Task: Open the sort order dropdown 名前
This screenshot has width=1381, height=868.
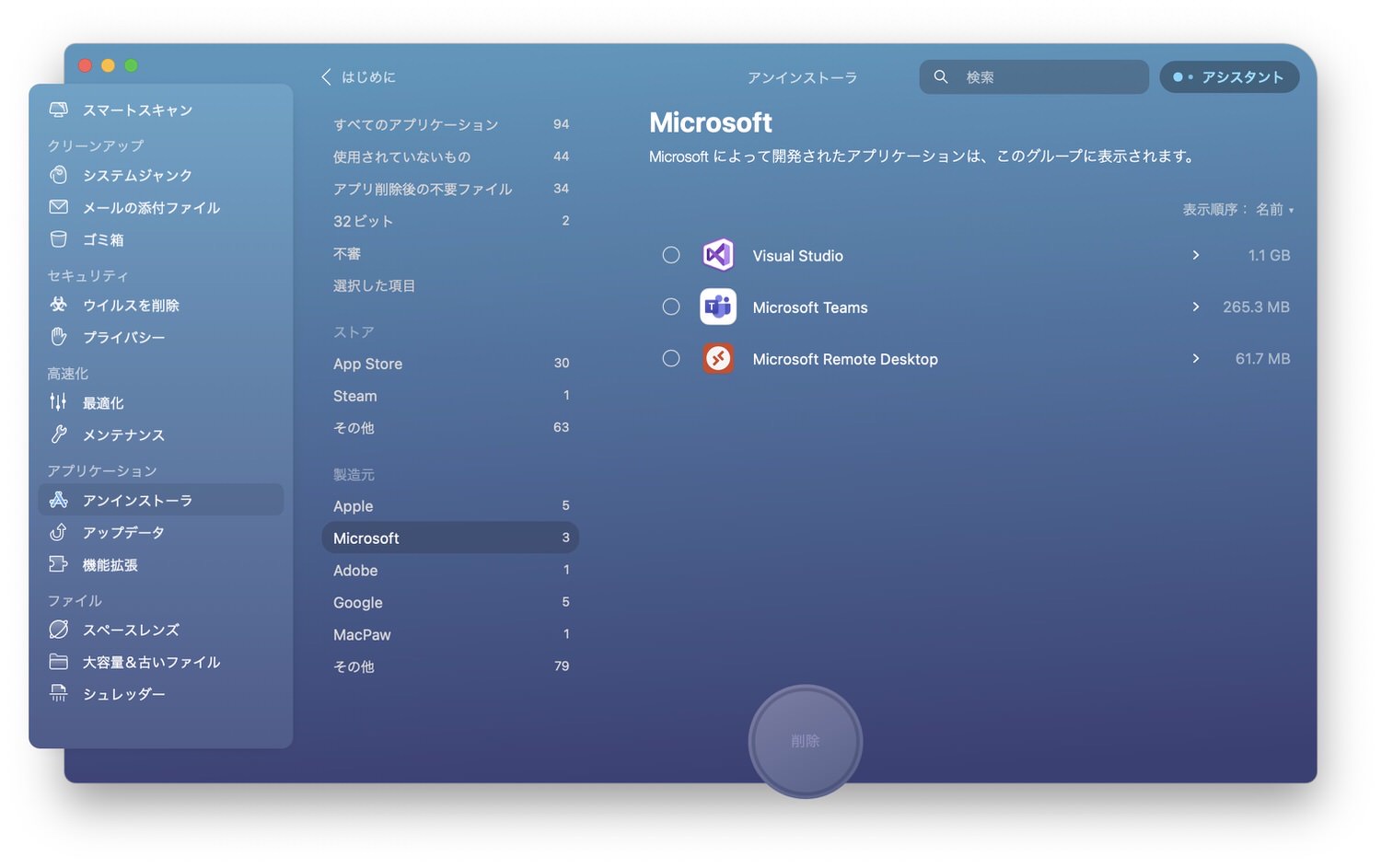Action: coord(1275,210)
